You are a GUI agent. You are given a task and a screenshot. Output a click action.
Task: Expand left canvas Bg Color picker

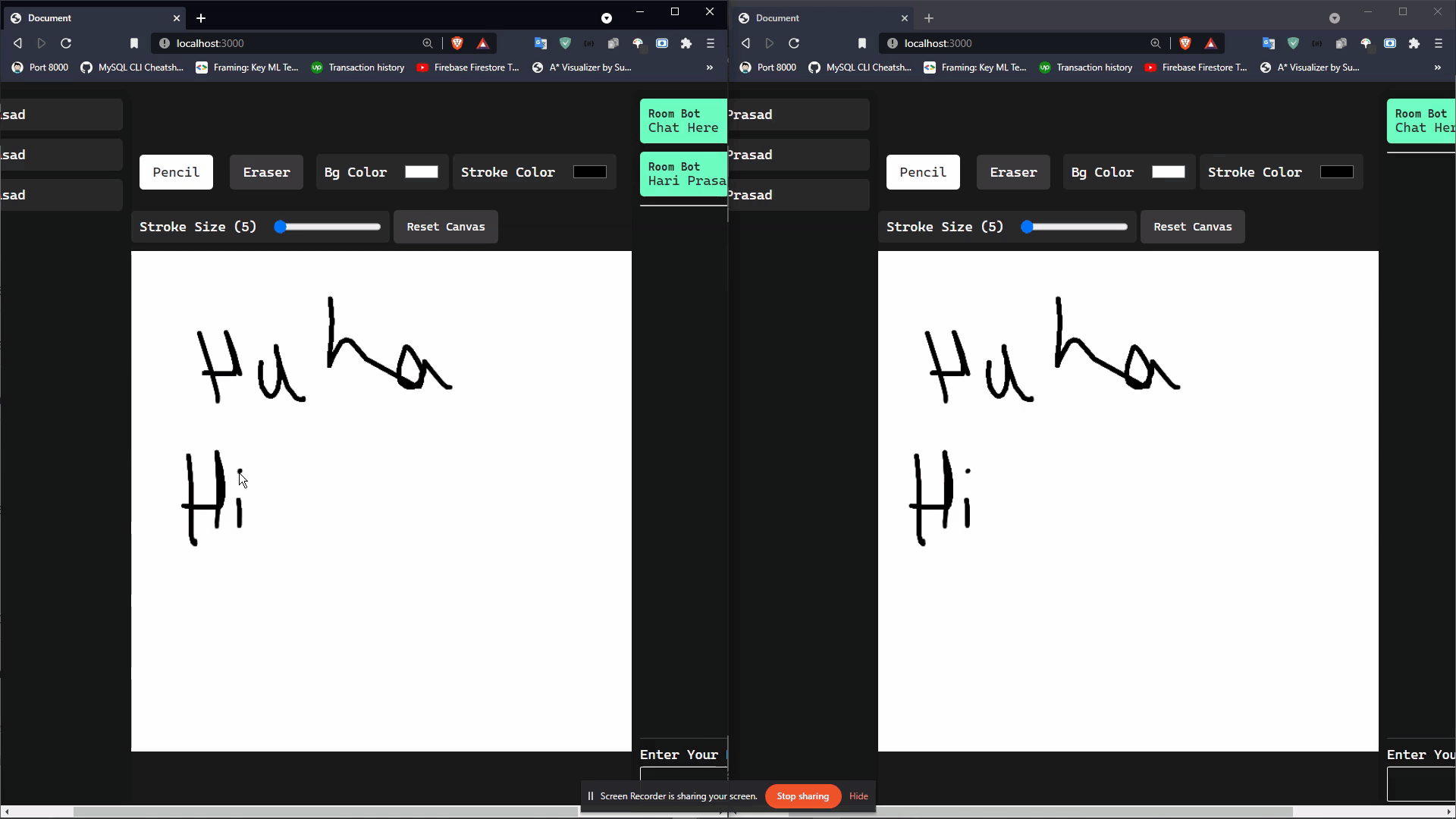pos(421,172)
